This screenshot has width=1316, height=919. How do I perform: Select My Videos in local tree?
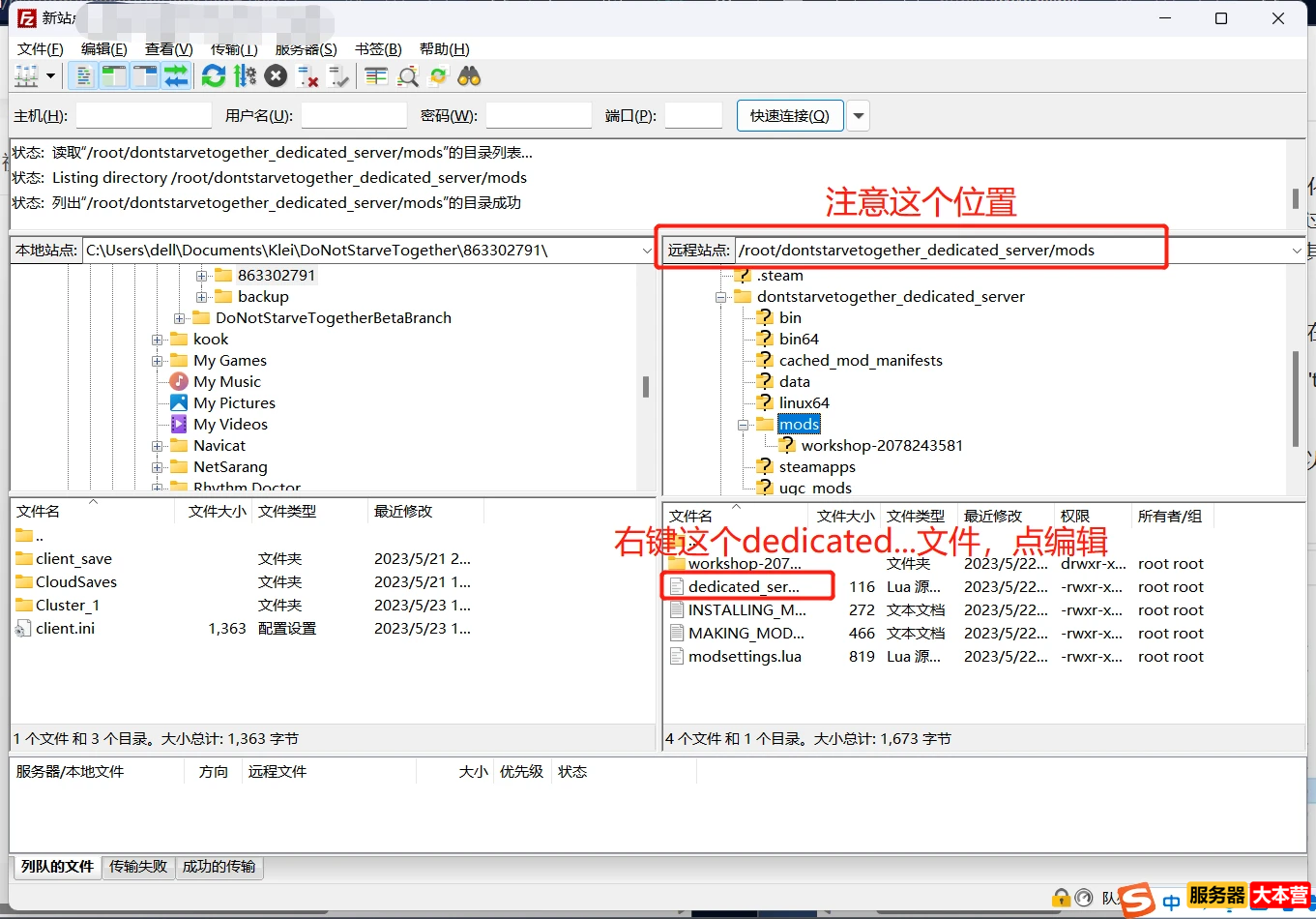tap(230, 425)
